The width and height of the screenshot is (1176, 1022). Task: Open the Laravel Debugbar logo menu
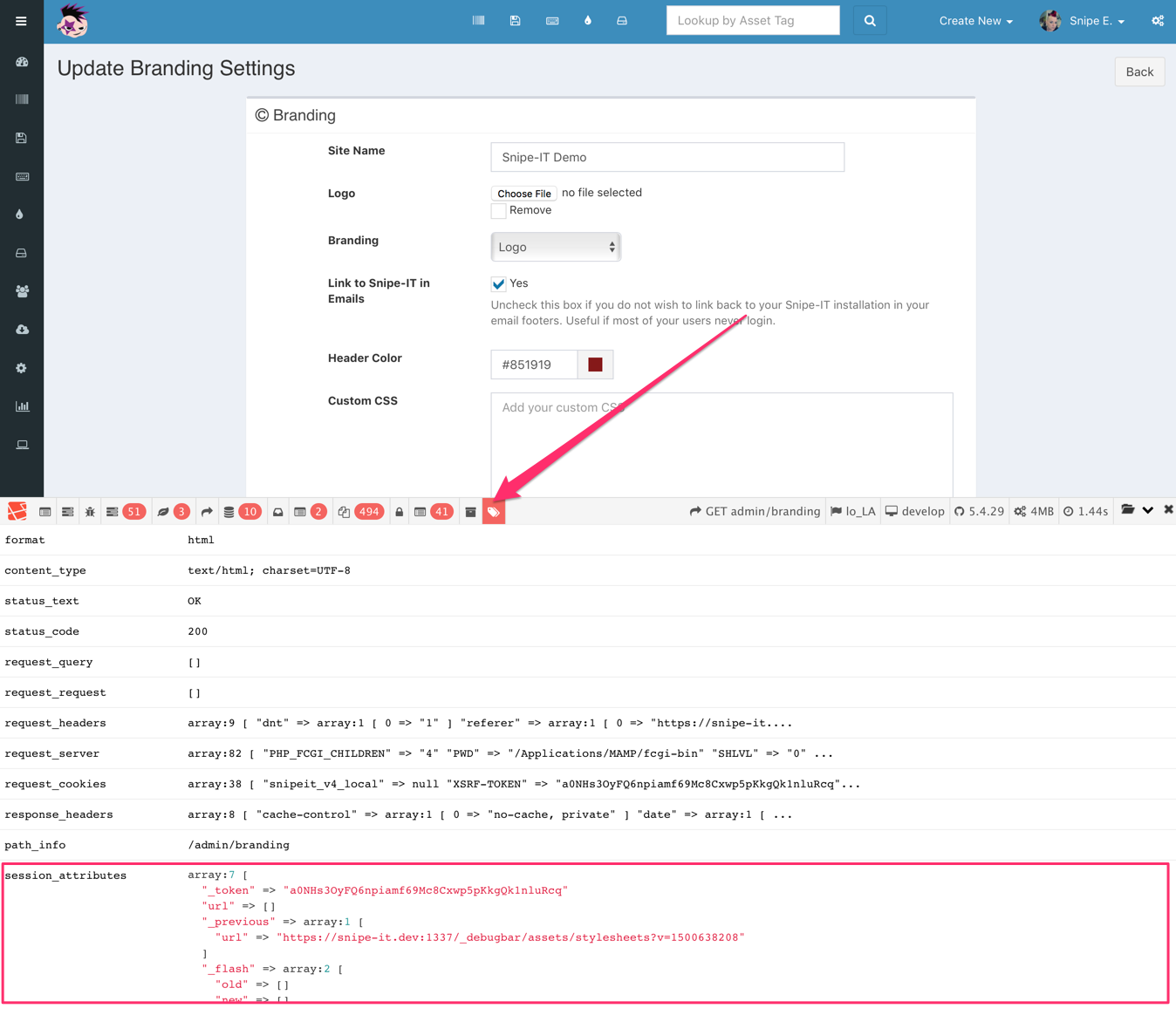point(16,511)
